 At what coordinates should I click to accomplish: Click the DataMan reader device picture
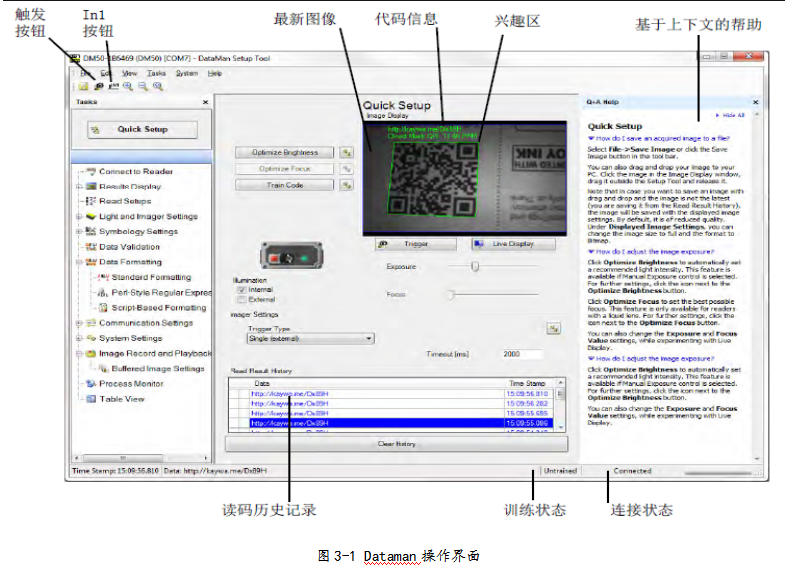(x=291, y=256)
